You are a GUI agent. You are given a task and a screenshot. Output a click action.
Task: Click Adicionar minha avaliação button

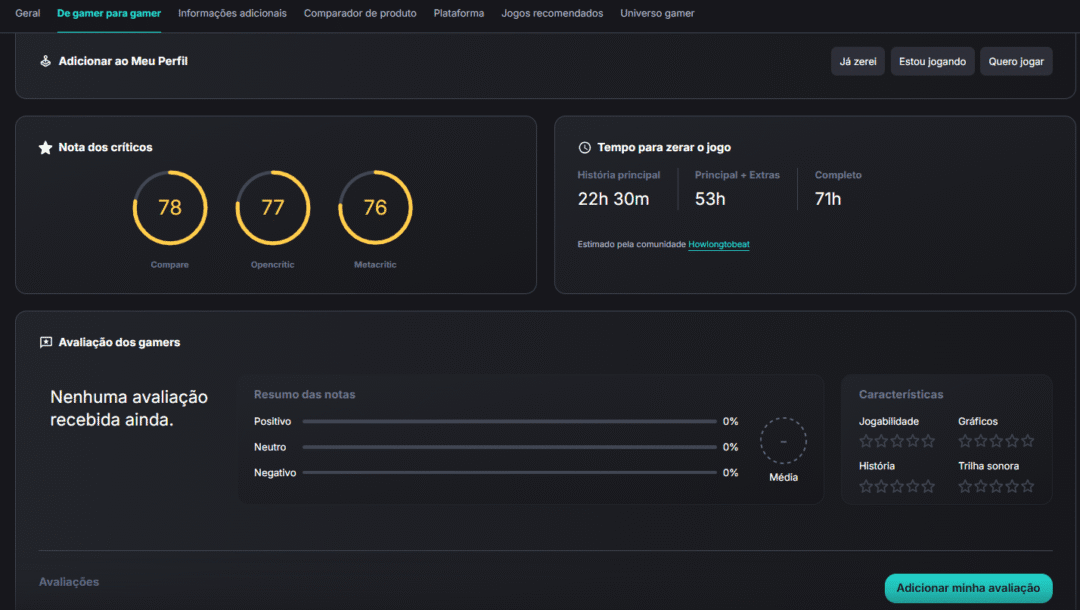point(968,588)
